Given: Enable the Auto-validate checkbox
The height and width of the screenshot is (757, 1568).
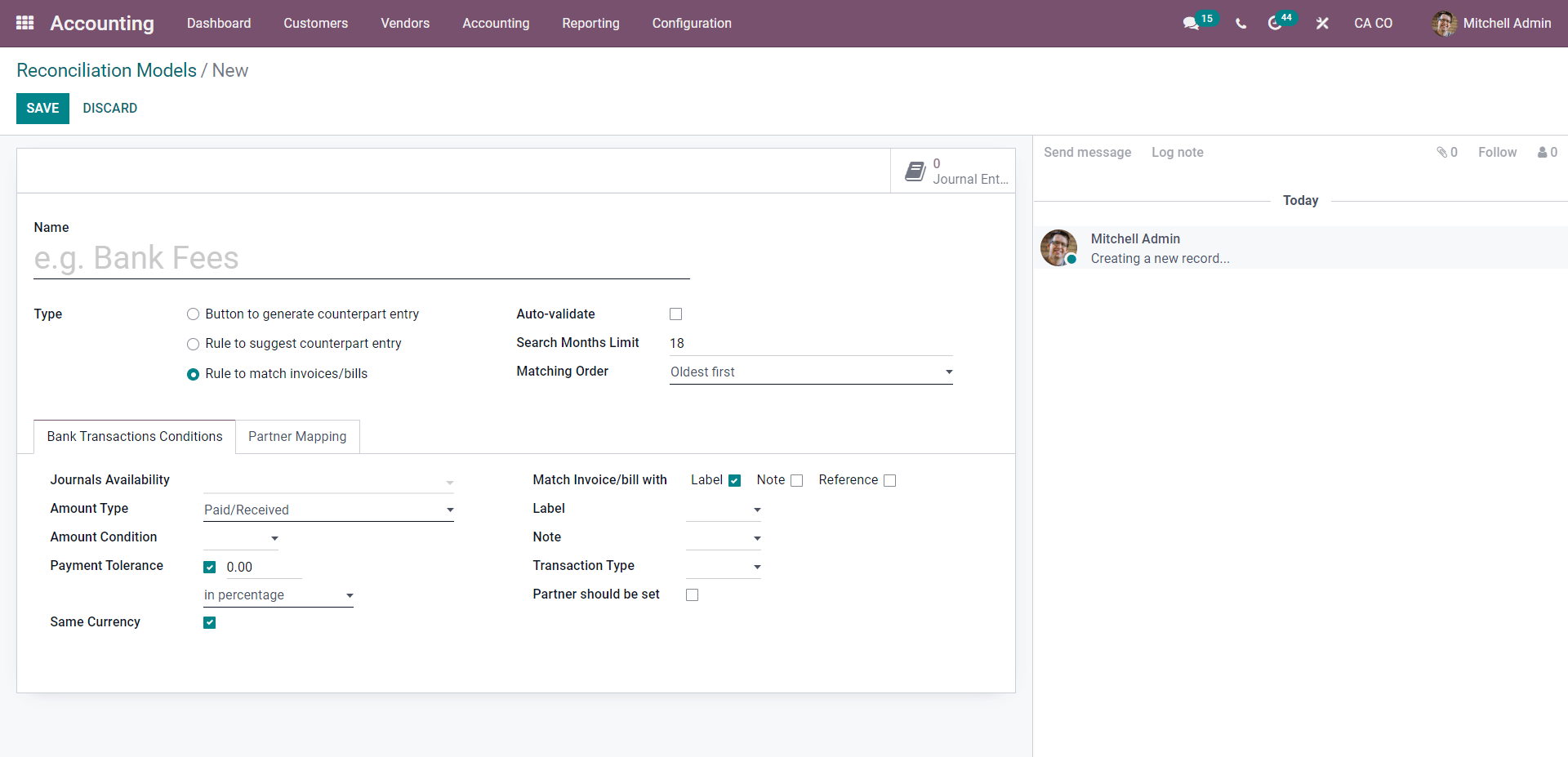Looking at the screenshot, I should 675,314.
